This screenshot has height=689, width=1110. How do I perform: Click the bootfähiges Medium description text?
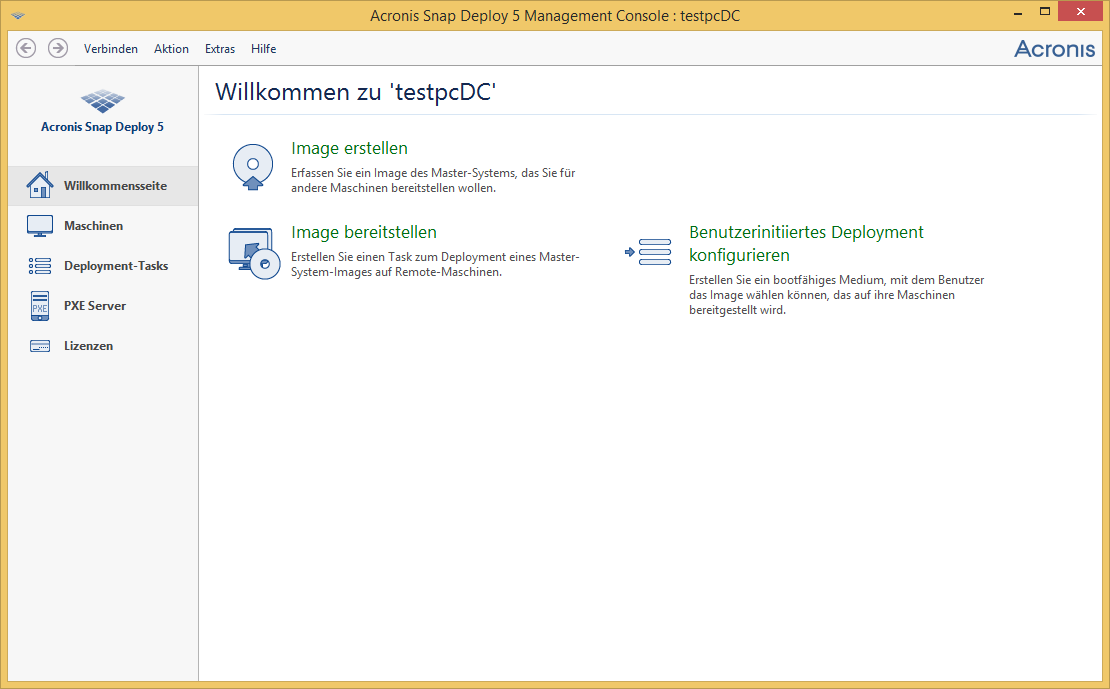click(x=836, y=295)
